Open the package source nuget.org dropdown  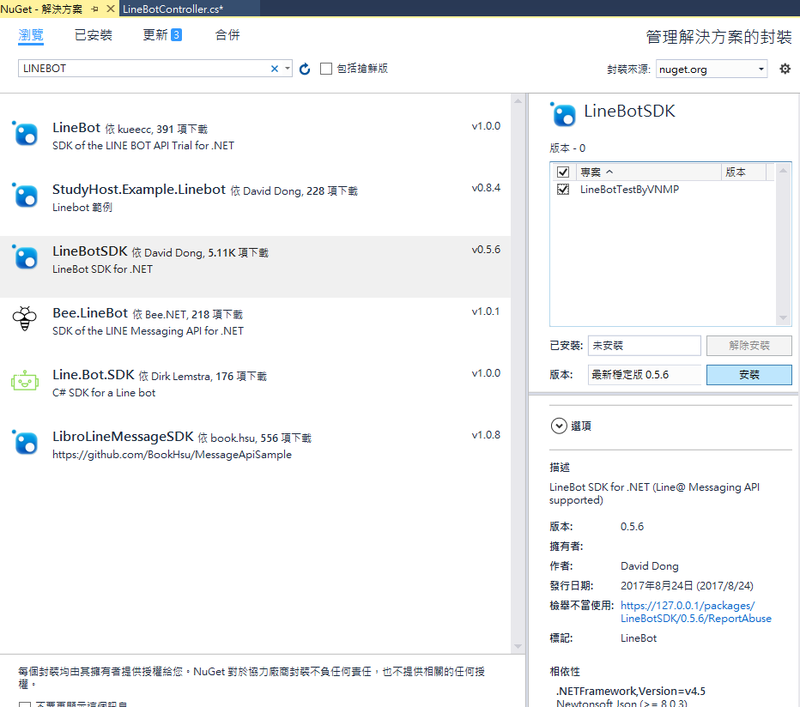[x=711, y=69]
